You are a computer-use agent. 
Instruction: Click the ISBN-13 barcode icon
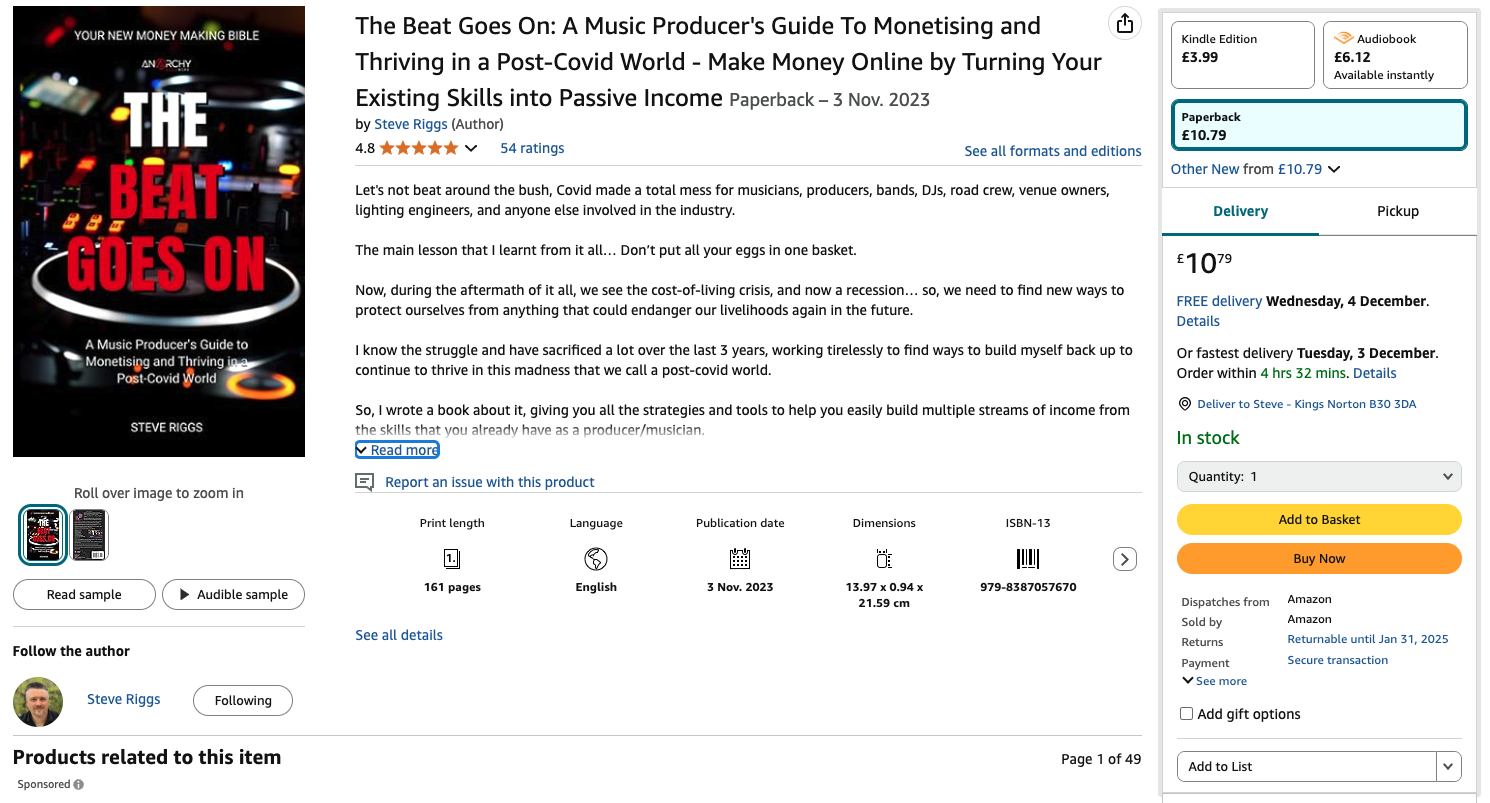1028,558
